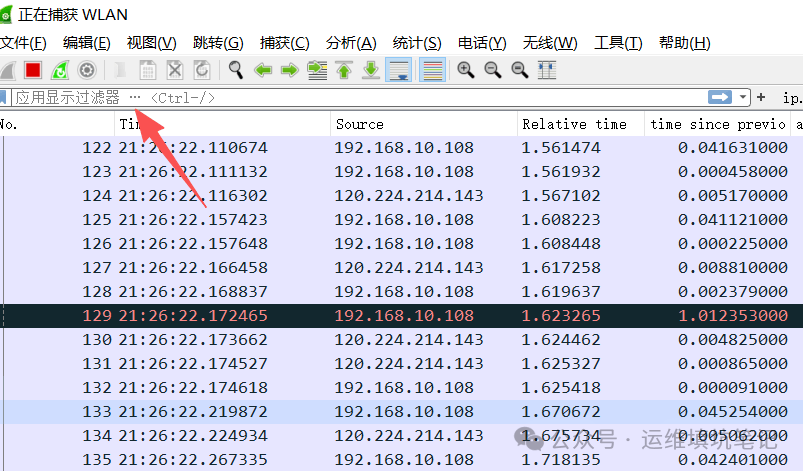Toggle packet list colorization
The width and height of the screenshot is (803, 471).
432,70
